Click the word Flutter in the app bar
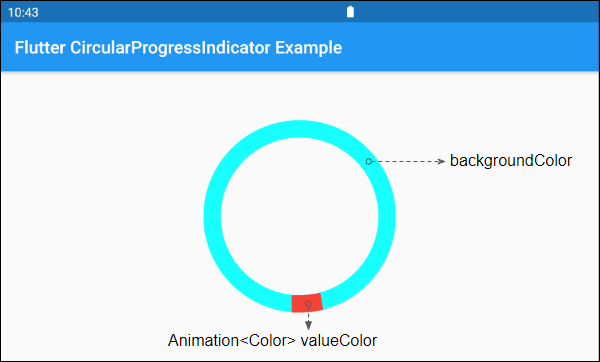Viewport: 600px width, 362px height. (40, 47)
